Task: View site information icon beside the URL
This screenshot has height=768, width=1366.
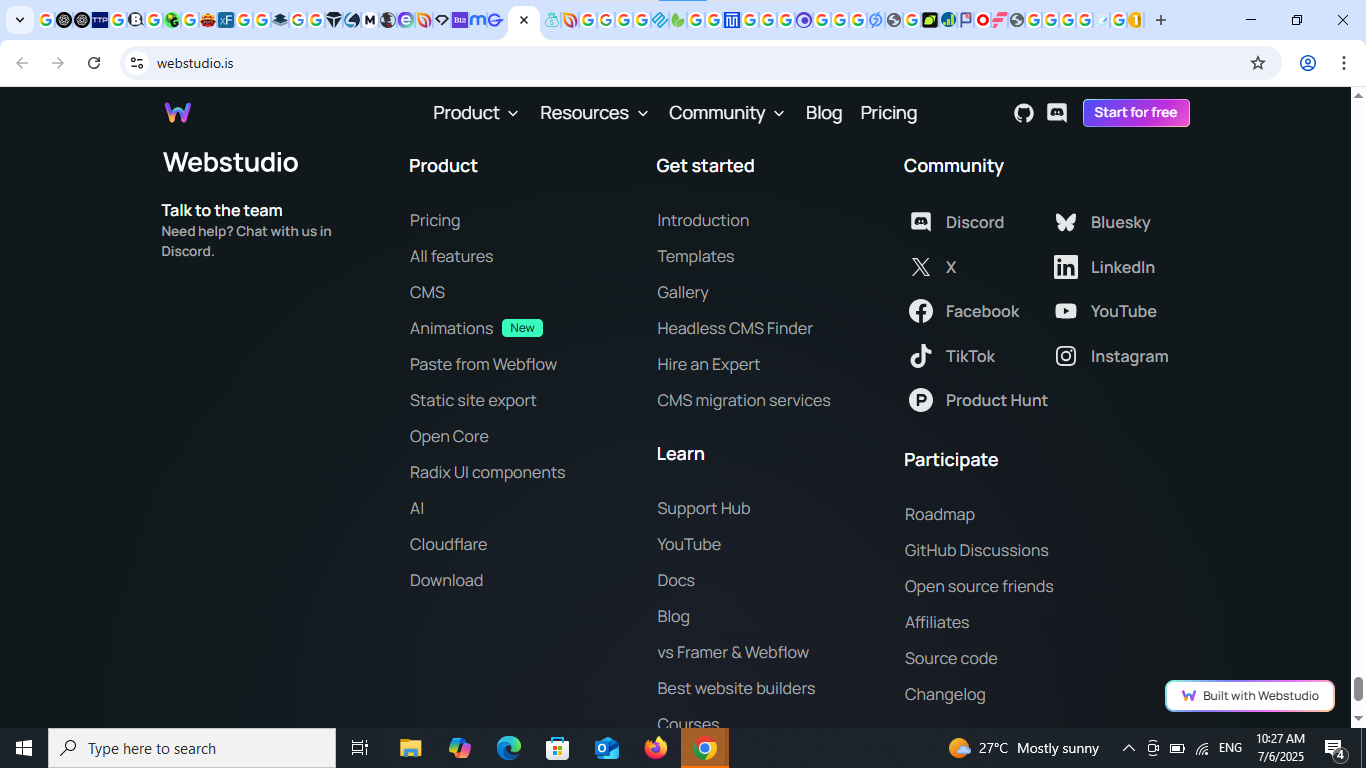Action: (137, 63)
